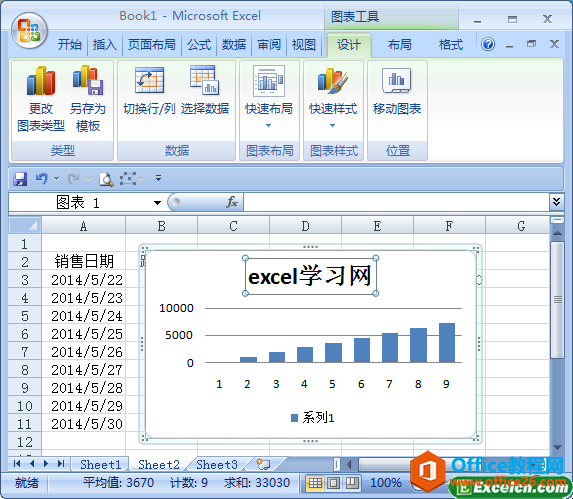Switch to Page Layout view
The width and height of the screenshot is (573, 499).
pyautogui.click(x=333, y=483)
